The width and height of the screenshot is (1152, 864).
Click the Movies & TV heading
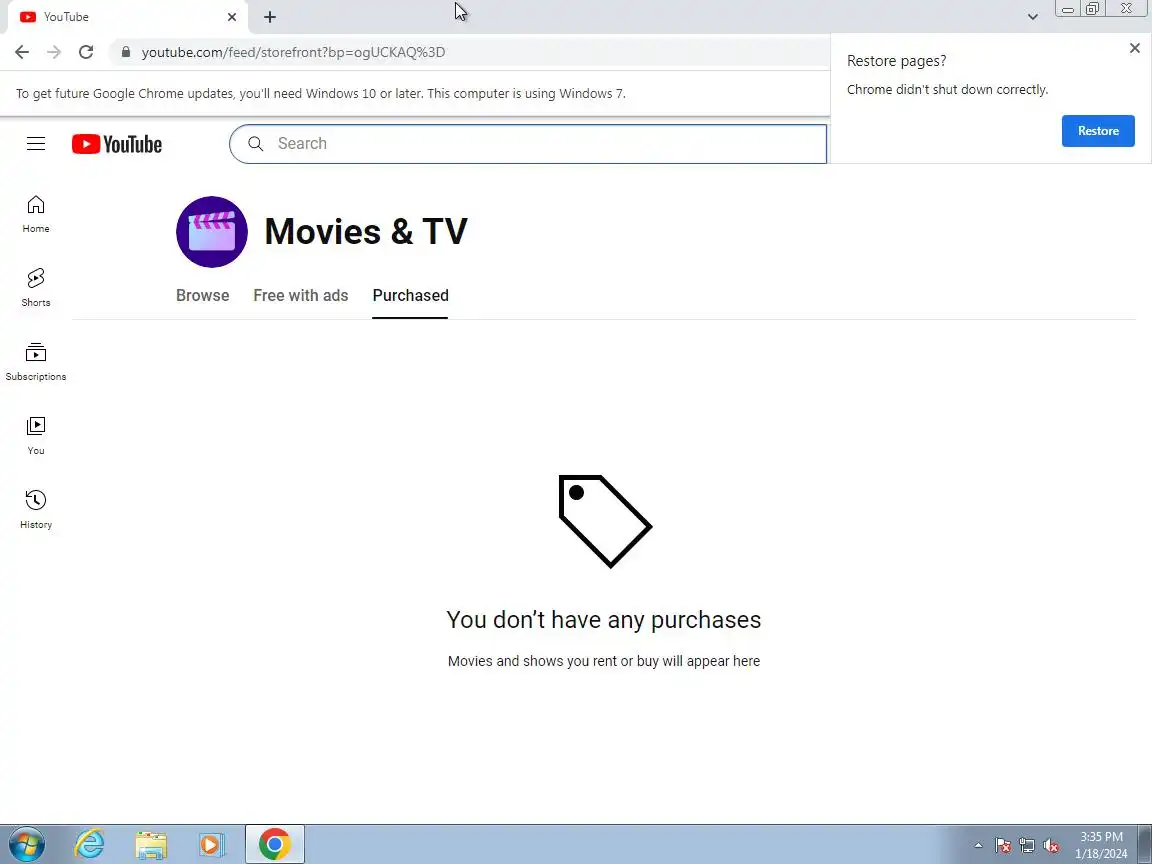[x=366, y=231]
